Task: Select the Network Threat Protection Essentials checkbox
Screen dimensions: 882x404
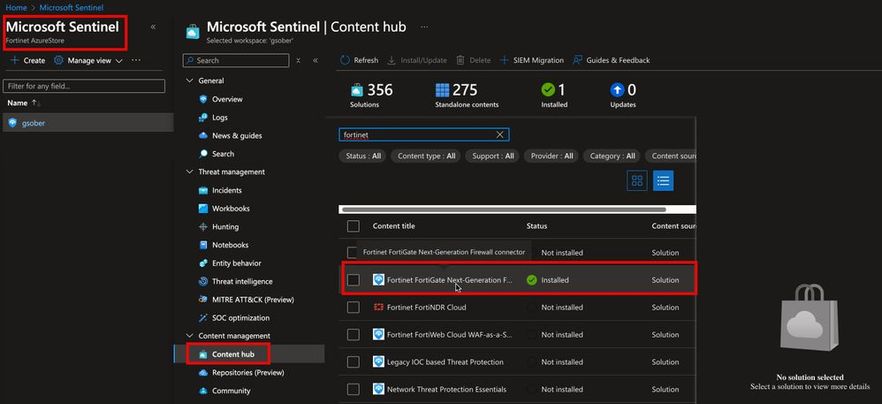Action: point(352,389)
